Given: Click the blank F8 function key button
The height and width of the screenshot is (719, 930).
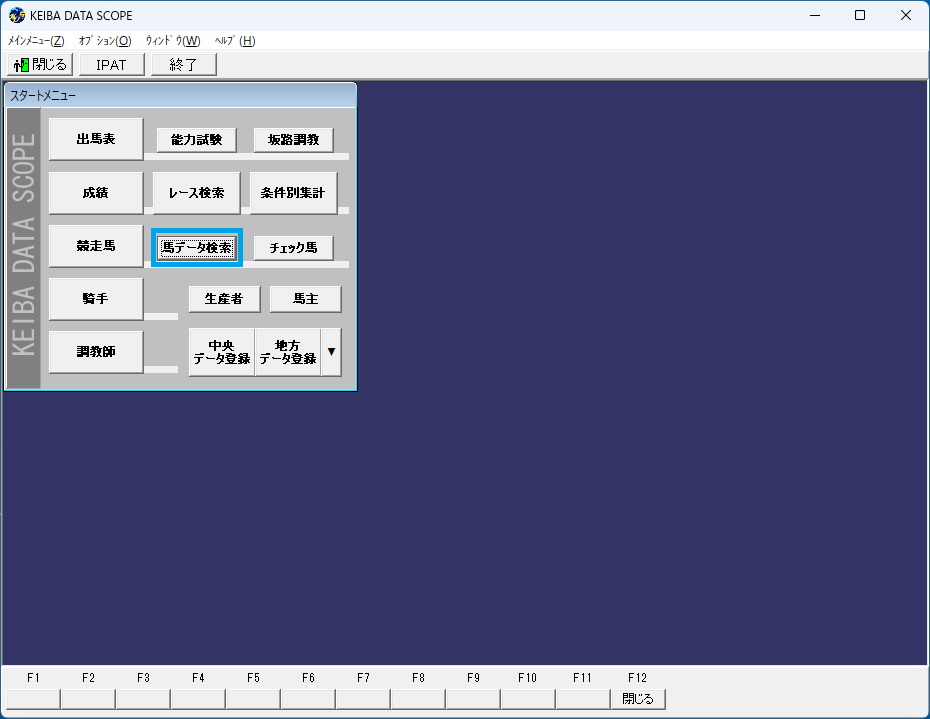Looking at the screenshot, I should (418, 699).
